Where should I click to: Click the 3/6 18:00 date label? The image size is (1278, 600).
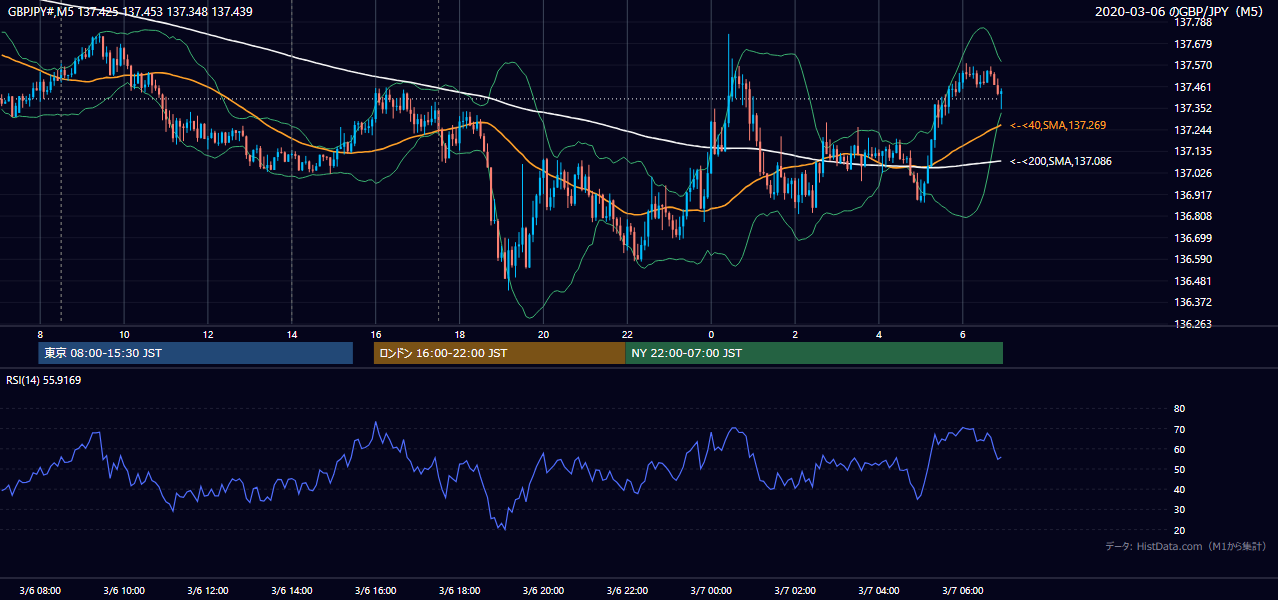point(460,590)
